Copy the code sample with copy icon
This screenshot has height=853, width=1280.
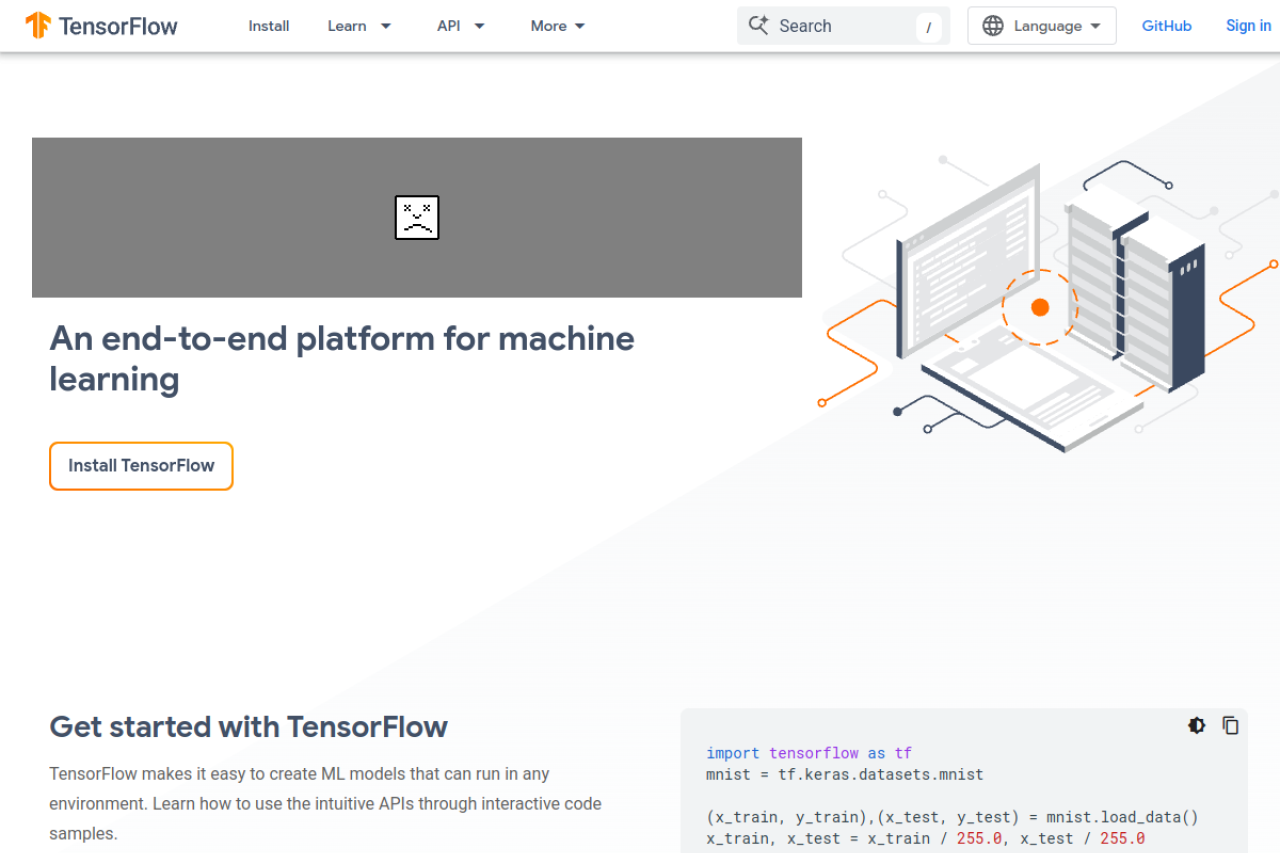coord(1231,726)
